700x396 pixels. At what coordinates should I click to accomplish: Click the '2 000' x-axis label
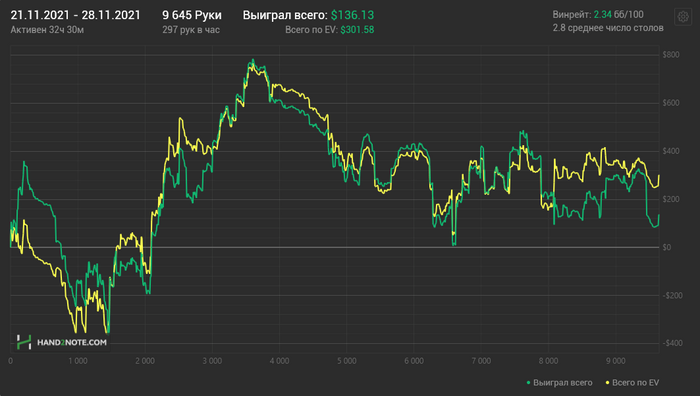[145, 361]
